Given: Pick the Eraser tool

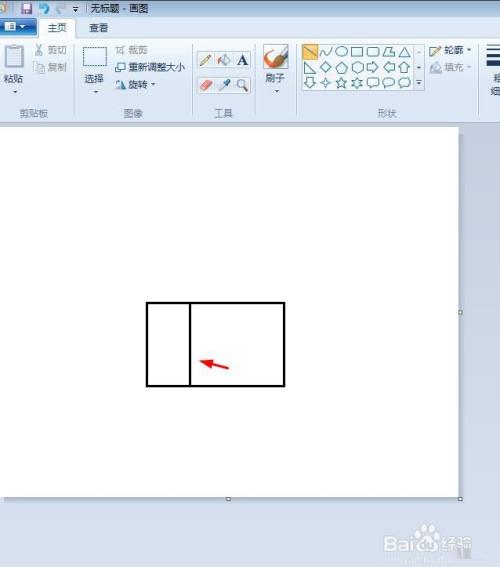Looking at the screenshot, I should [x=205, y=85].
